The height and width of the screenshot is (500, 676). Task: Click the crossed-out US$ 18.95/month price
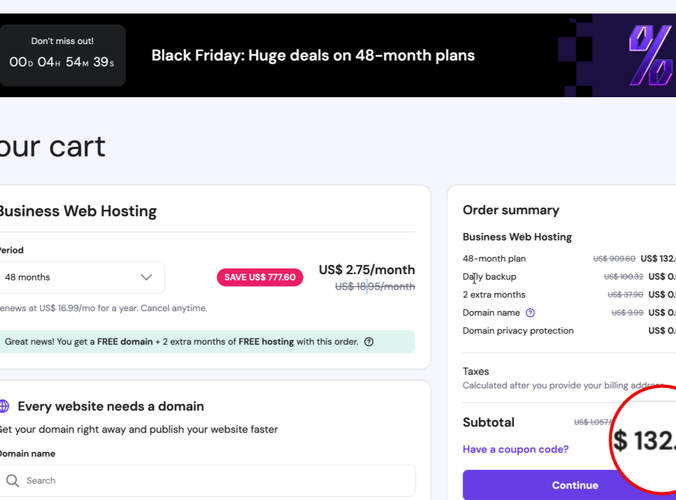pyautogui.click(x=374, y=287)
